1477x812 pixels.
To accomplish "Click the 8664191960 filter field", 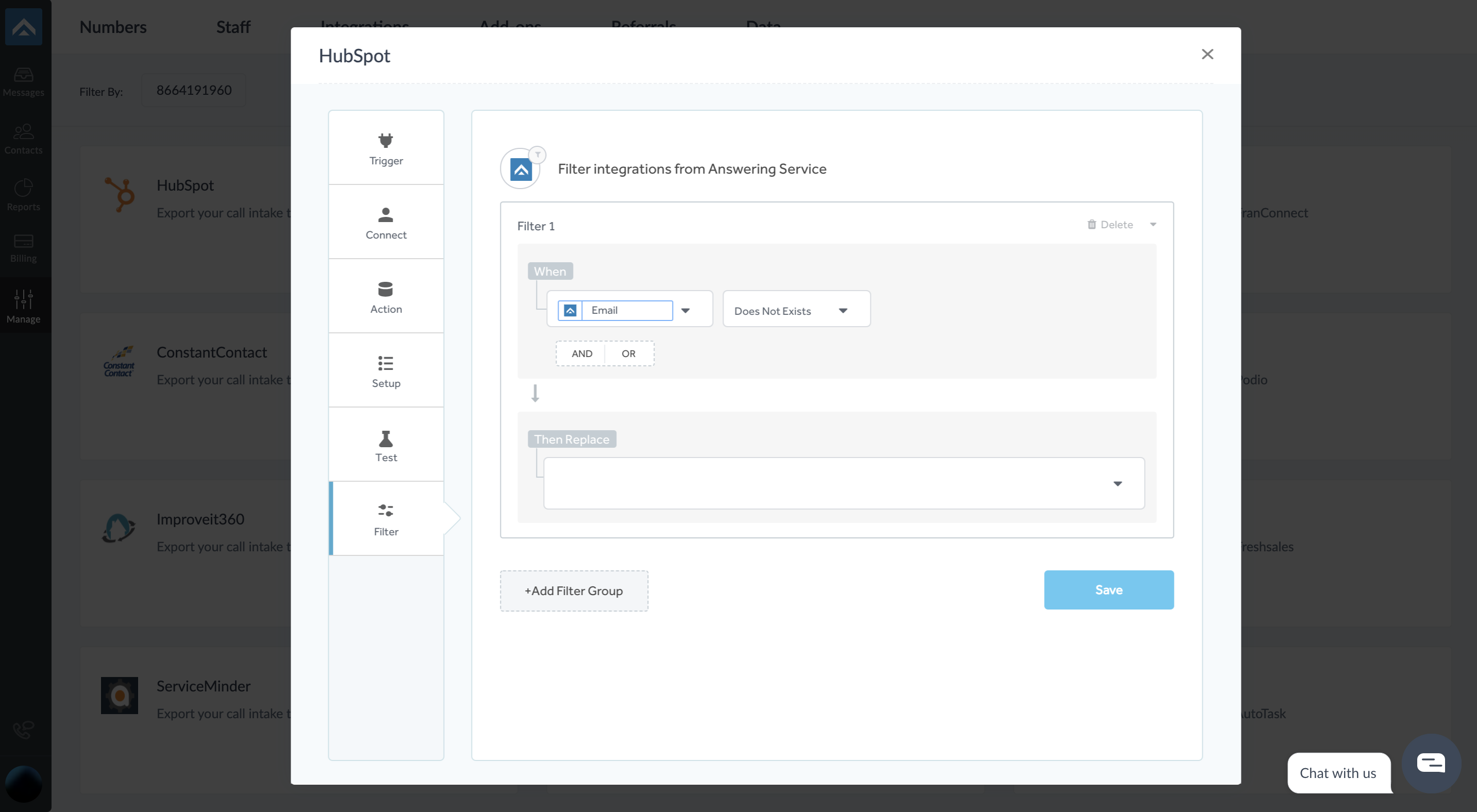I will [194, 90].
